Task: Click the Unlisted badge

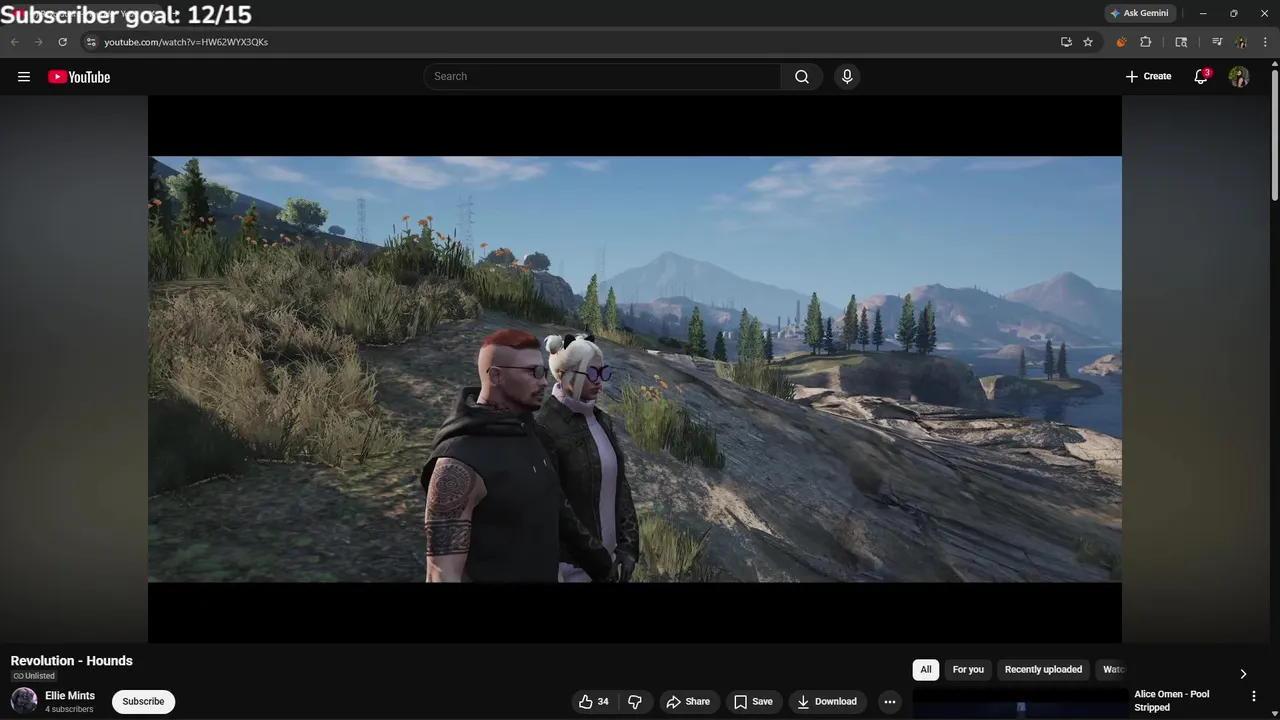Action: [x=34, y=677]
